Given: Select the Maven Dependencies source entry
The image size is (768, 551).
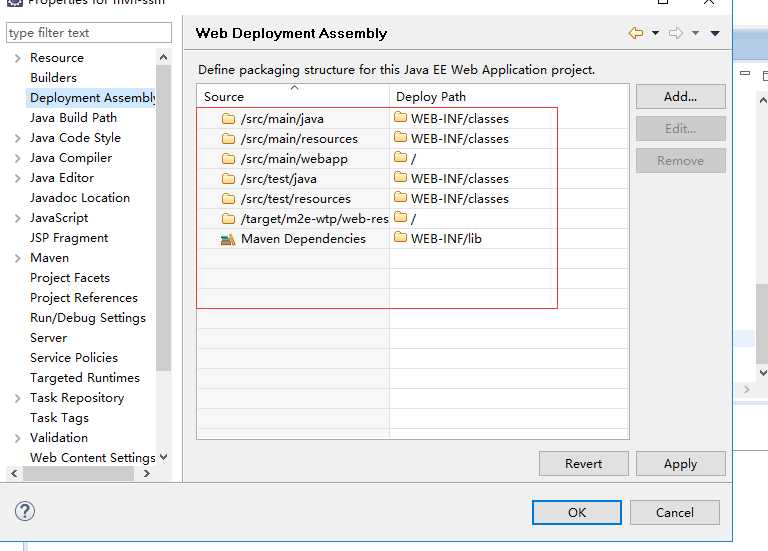Looking at the screenshot, I should coord(303,239).
